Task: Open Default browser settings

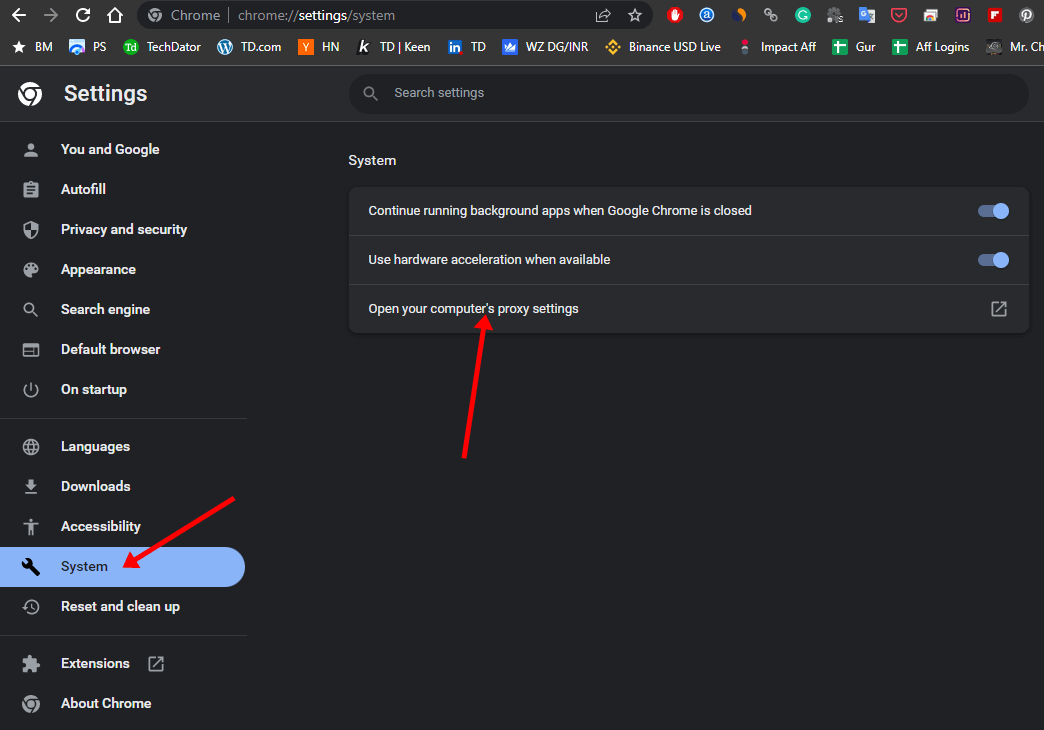Action: tap(123, 349)
